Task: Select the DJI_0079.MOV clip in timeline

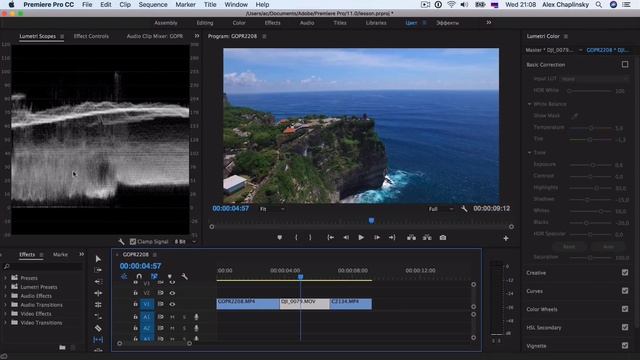Action: (x=304, y=304)
